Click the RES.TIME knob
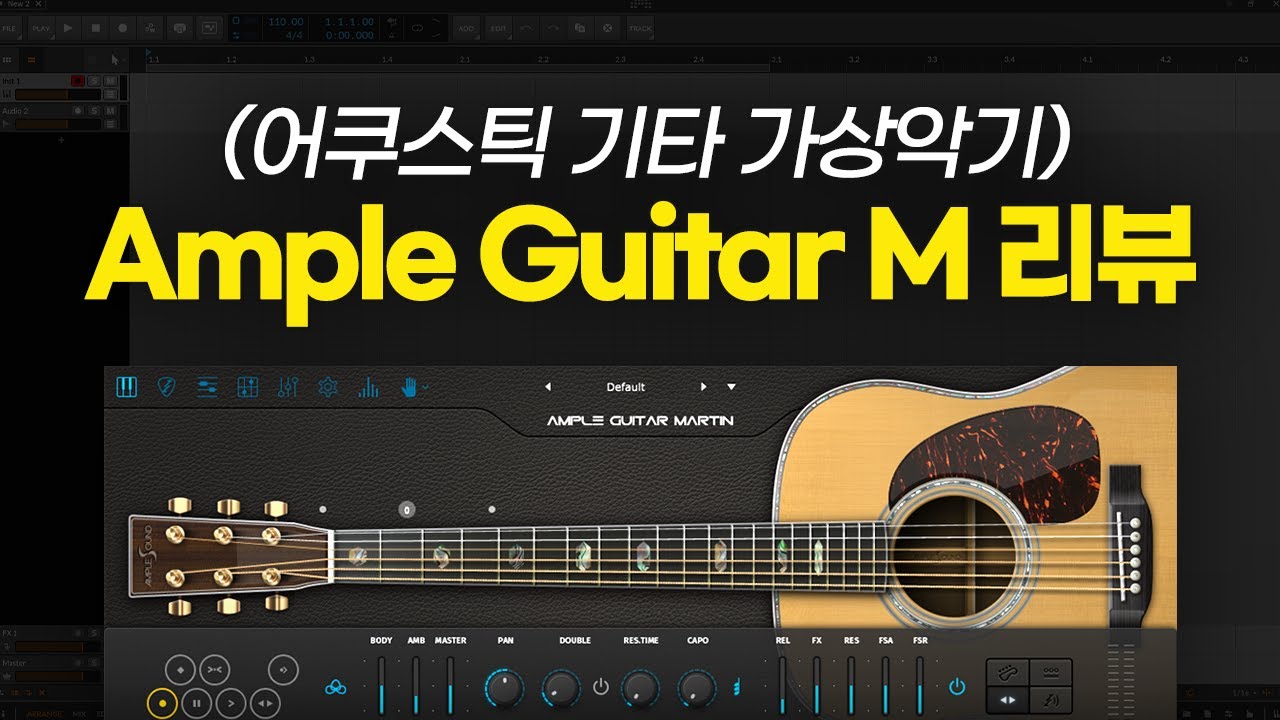1280x720 pixels. coord(641,688)
